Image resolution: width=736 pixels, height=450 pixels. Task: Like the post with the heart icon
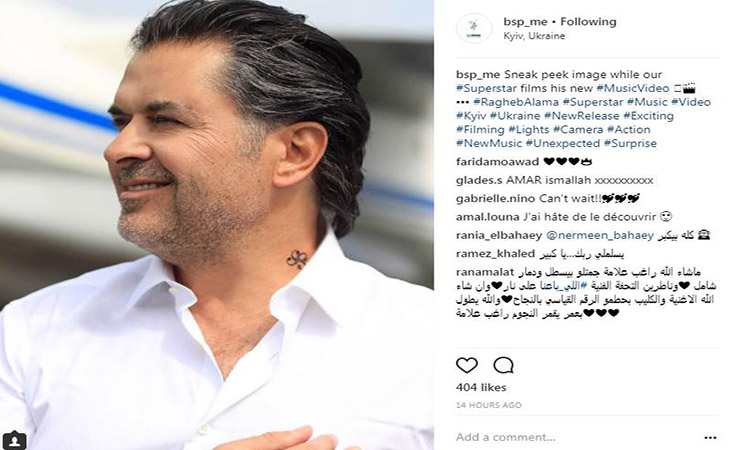pos(467,365)
